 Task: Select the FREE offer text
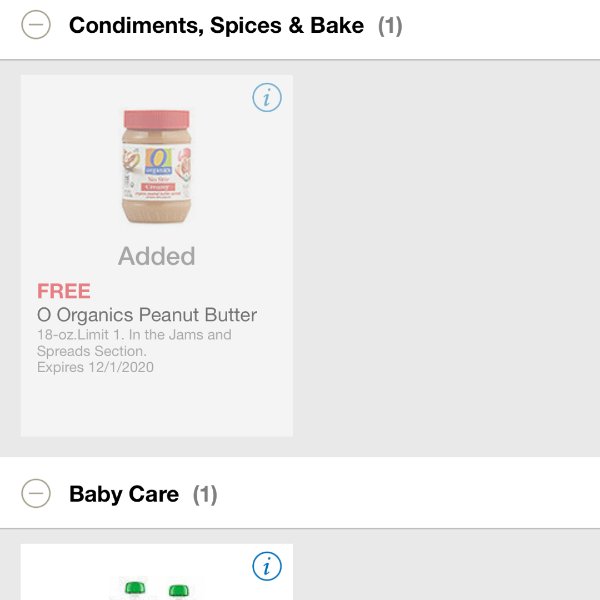pyautogui.click(x=64, y=291)
